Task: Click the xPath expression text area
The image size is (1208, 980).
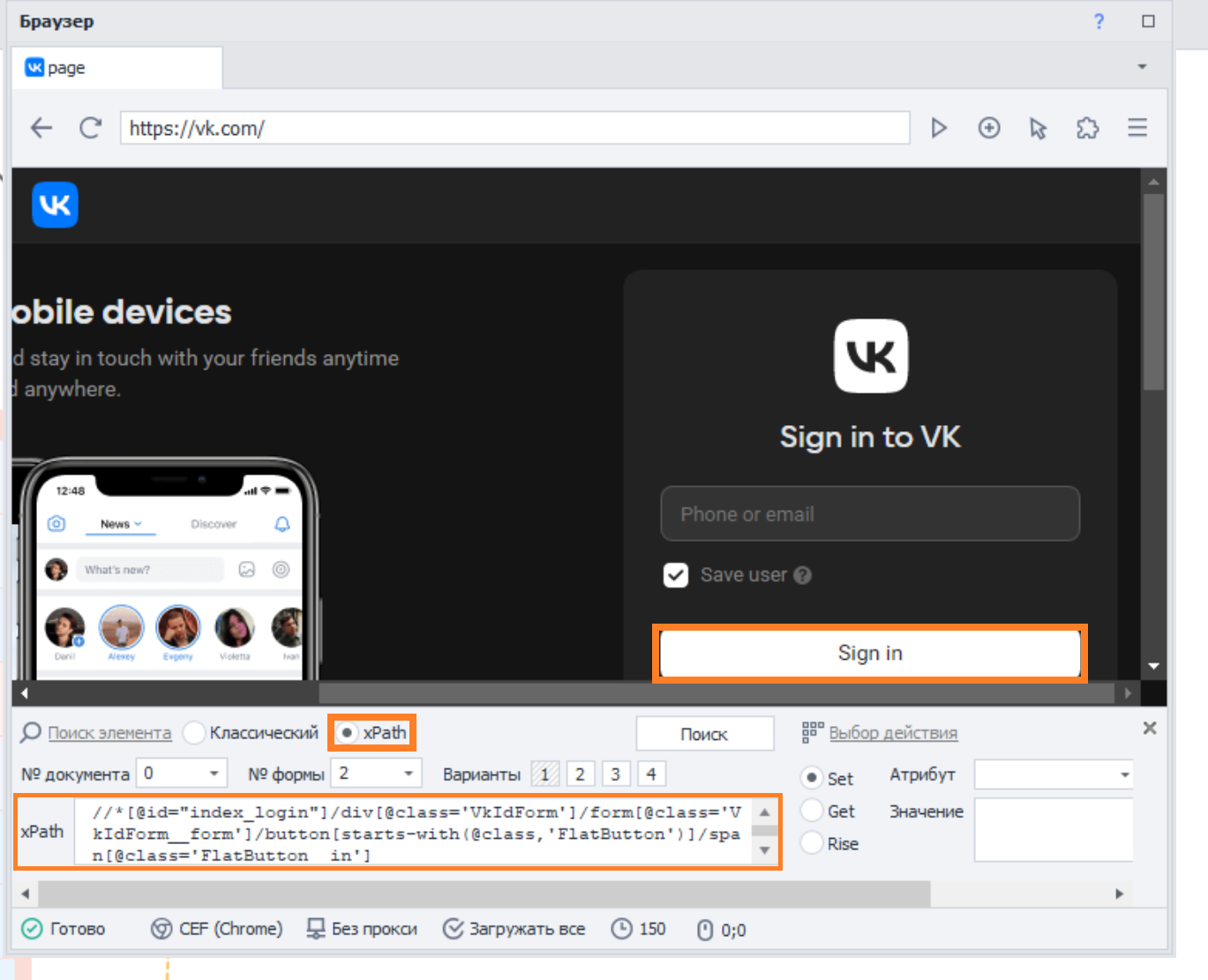Action: 413,832
